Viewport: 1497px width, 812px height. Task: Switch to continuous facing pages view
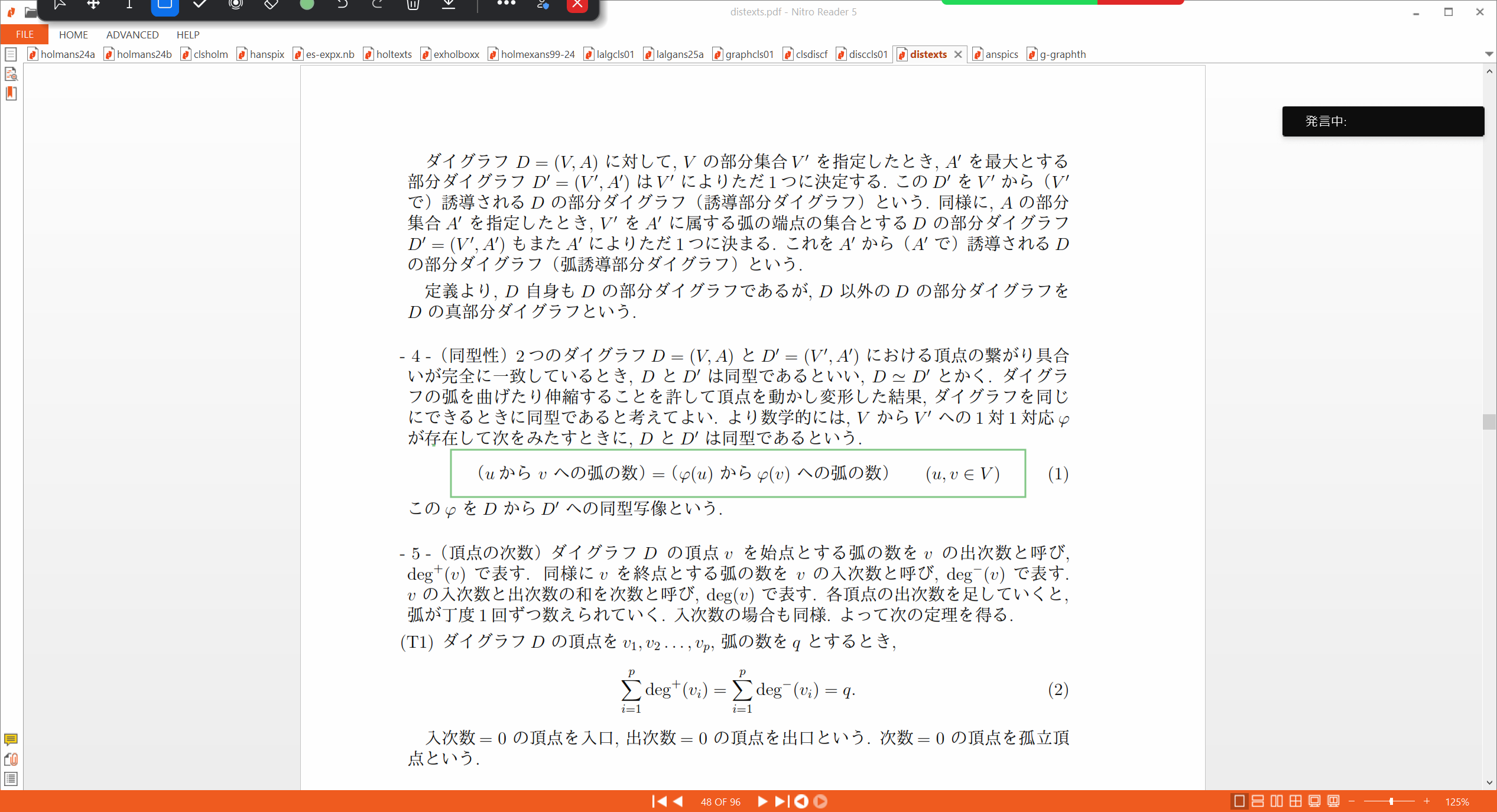coord(1295,801)
